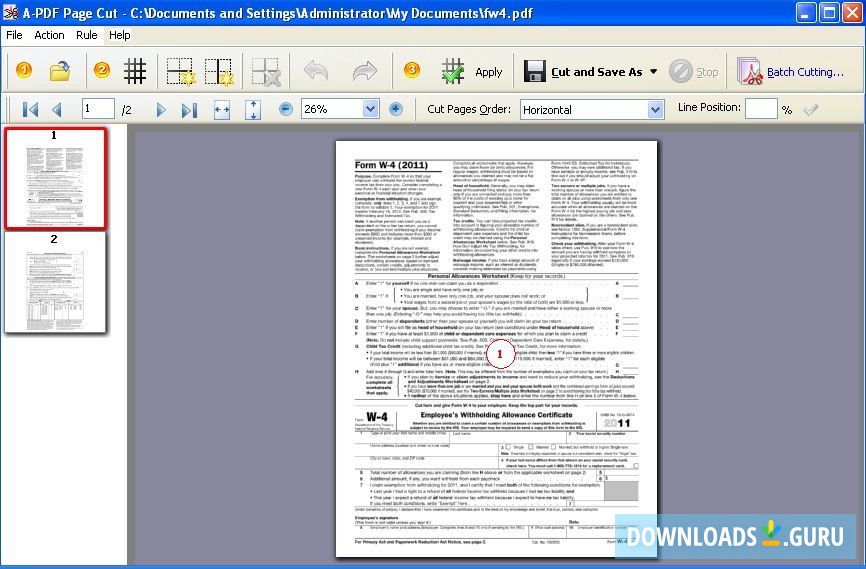Go to first page
866x569 pixels.
30,110
